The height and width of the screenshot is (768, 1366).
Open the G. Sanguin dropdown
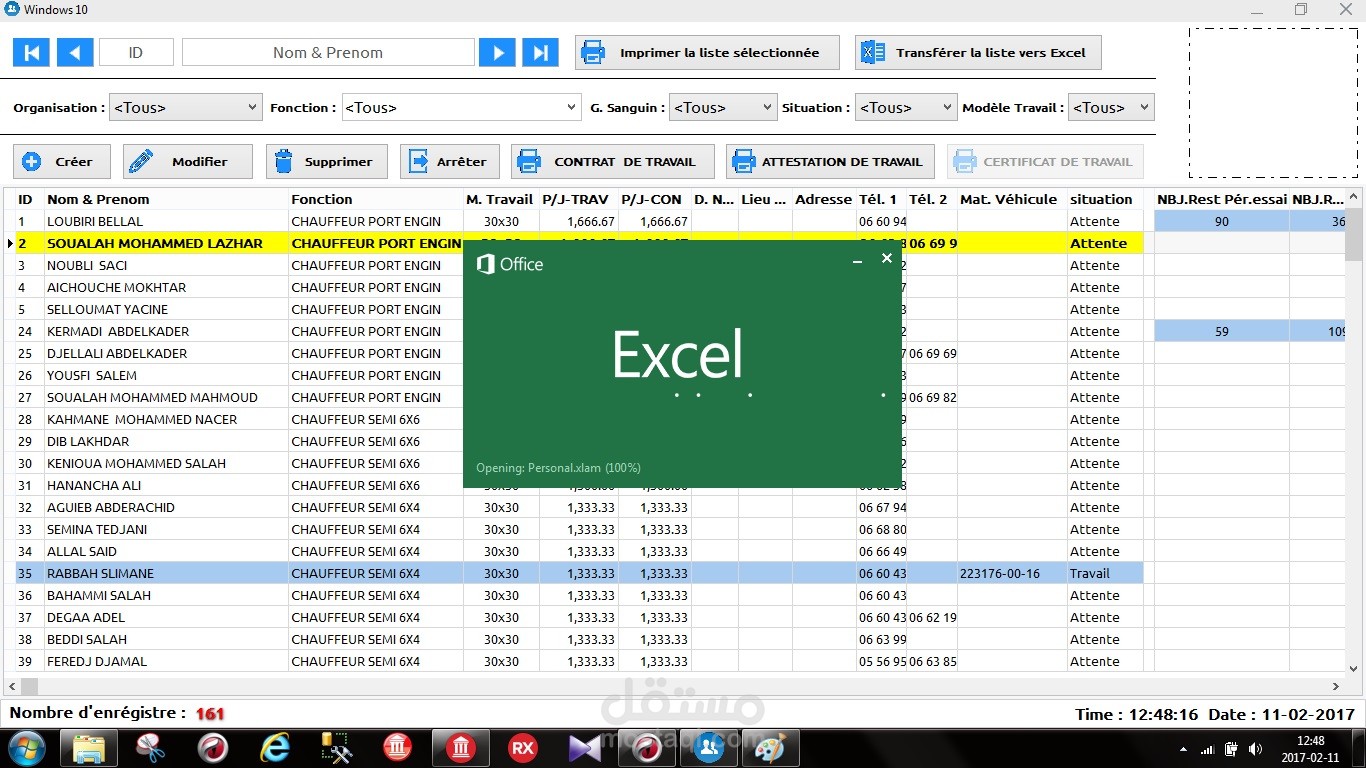(x=723, y=107)
